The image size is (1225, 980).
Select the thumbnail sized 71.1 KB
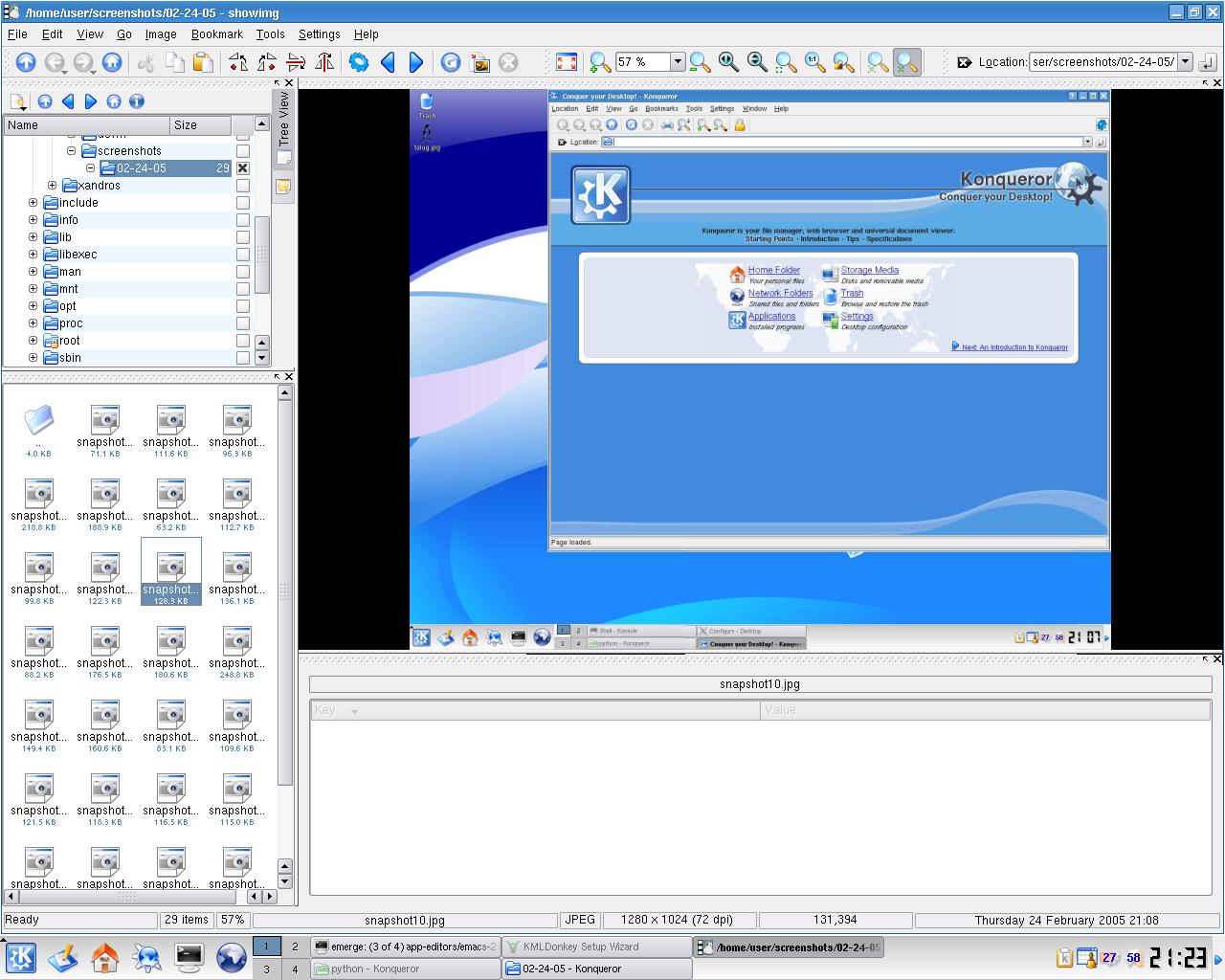105,431
